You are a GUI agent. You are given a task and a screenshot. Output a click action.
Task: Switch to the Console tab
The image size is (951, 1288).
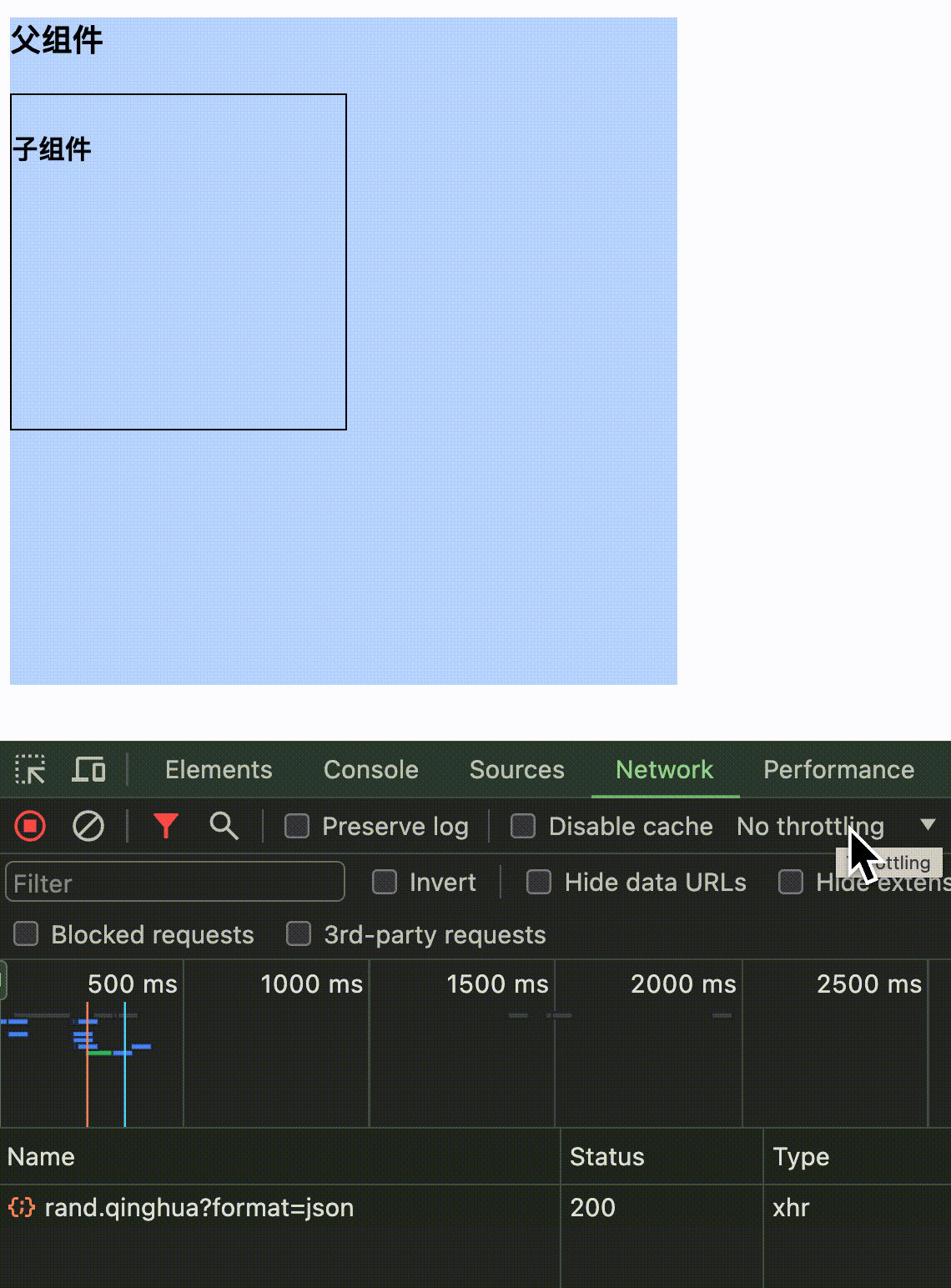tap(371, 769)
